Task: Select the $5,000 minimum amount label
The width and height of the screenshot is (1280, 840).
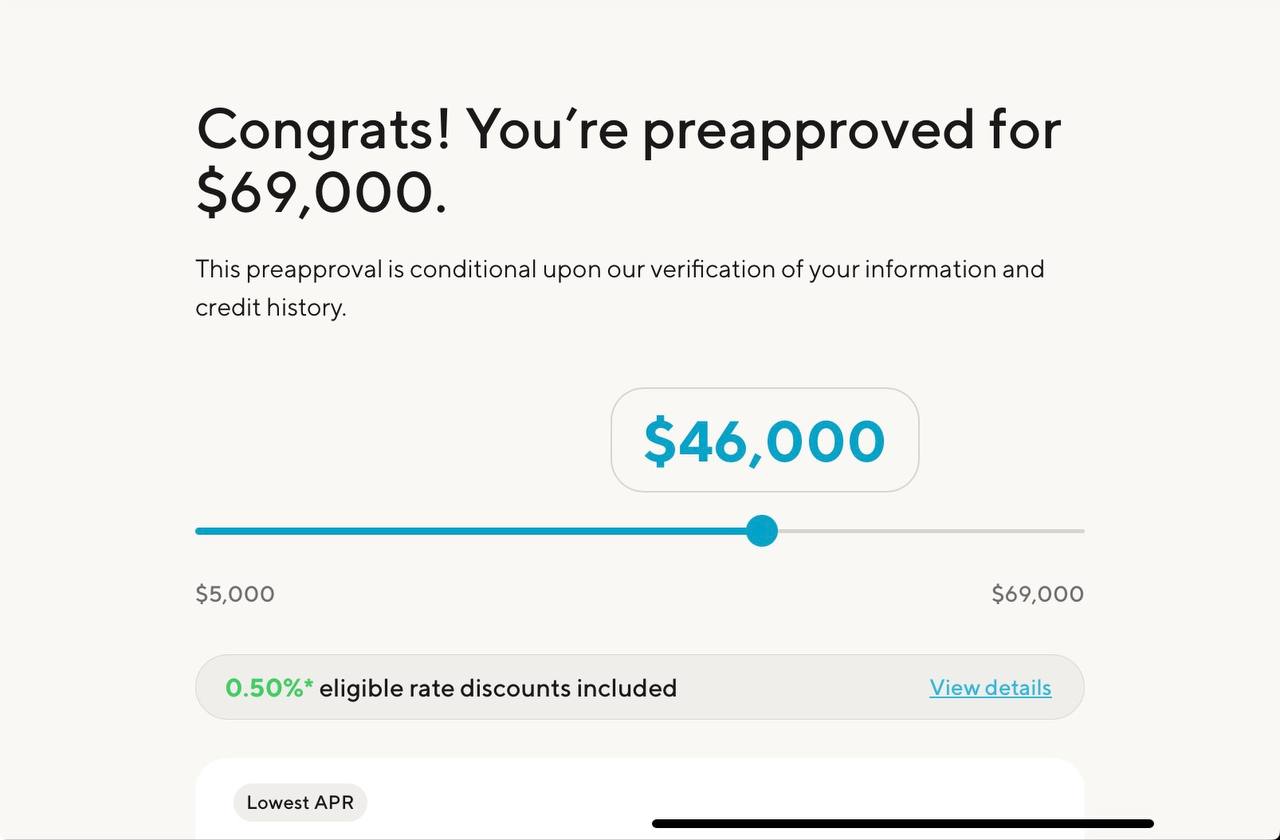Action: 235,594
